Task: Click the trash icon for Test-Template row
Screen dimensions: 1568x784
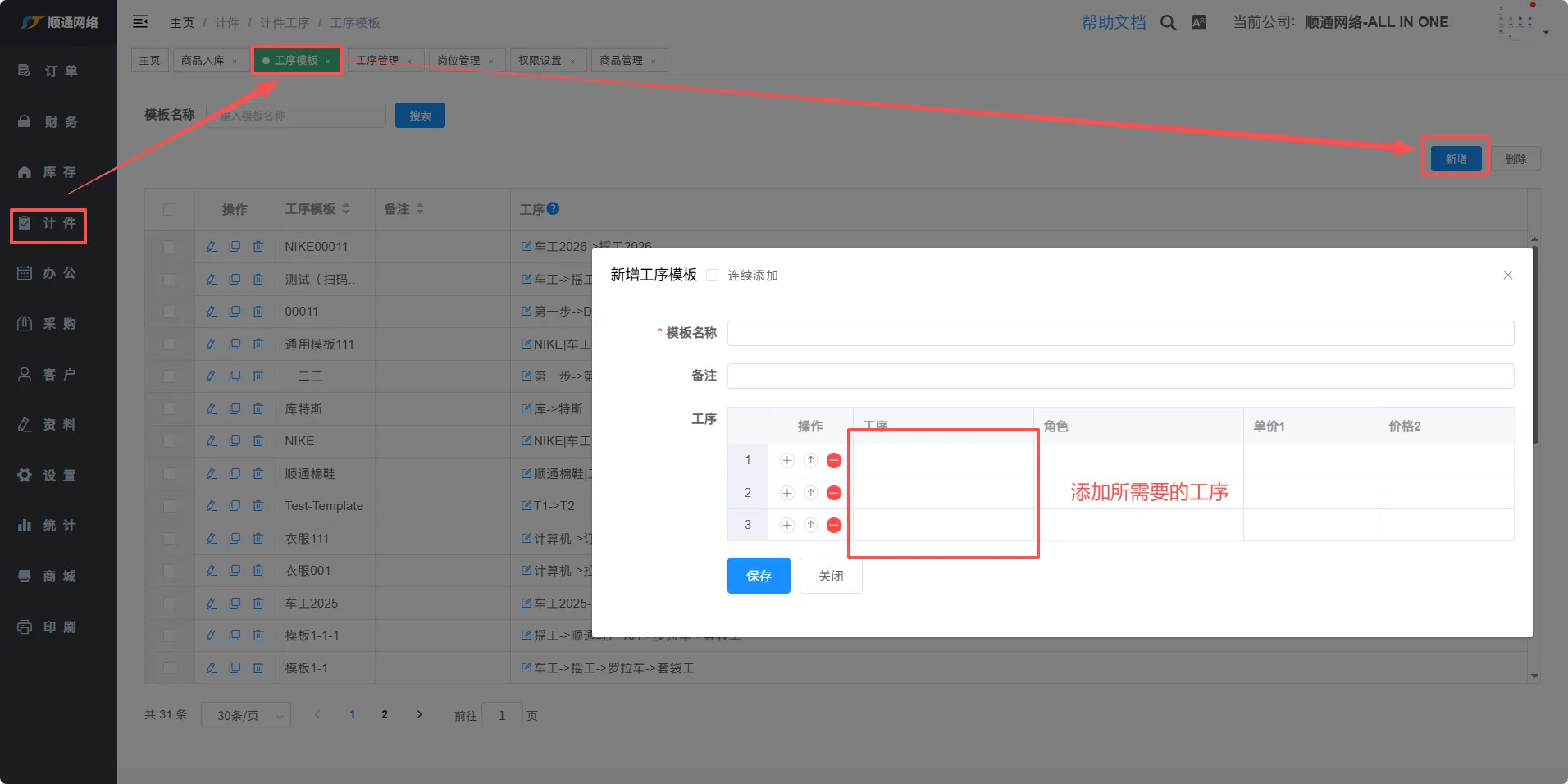Action: pyautogui.click(x=258, y=506)
